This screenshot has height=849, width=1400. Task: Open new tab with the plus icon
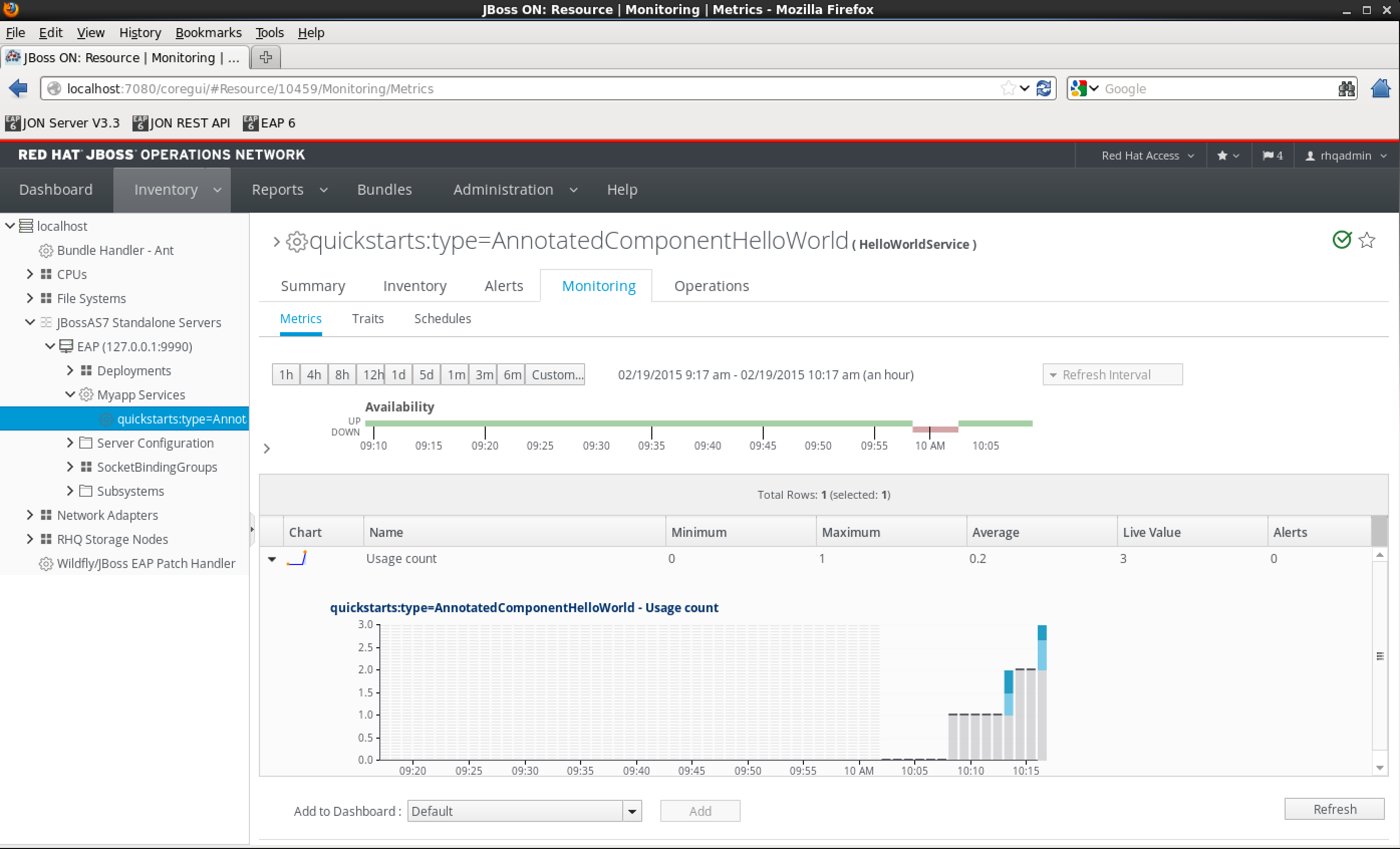265,57
